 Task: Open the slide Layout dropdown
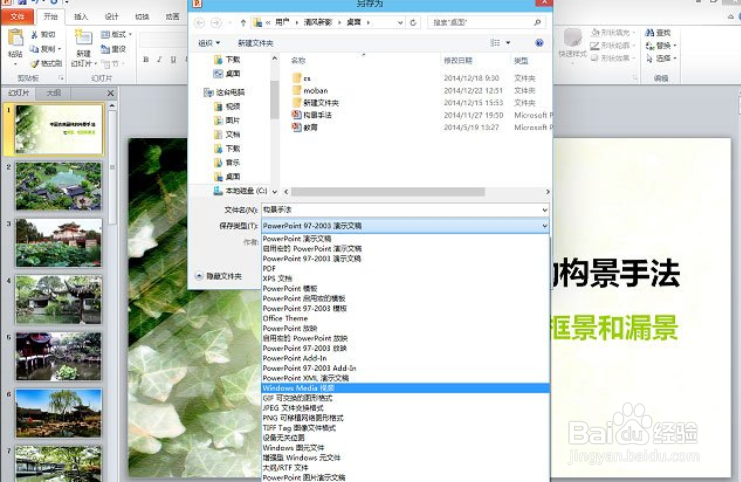click(x=117, y=34)
